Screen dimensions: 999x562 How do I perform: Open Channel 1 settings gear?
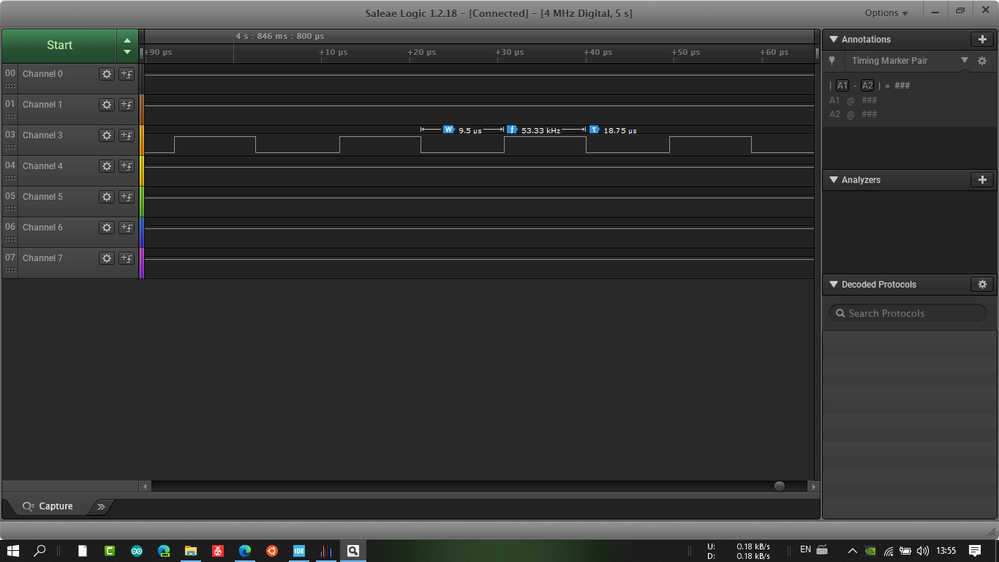[x=106, y=104]
